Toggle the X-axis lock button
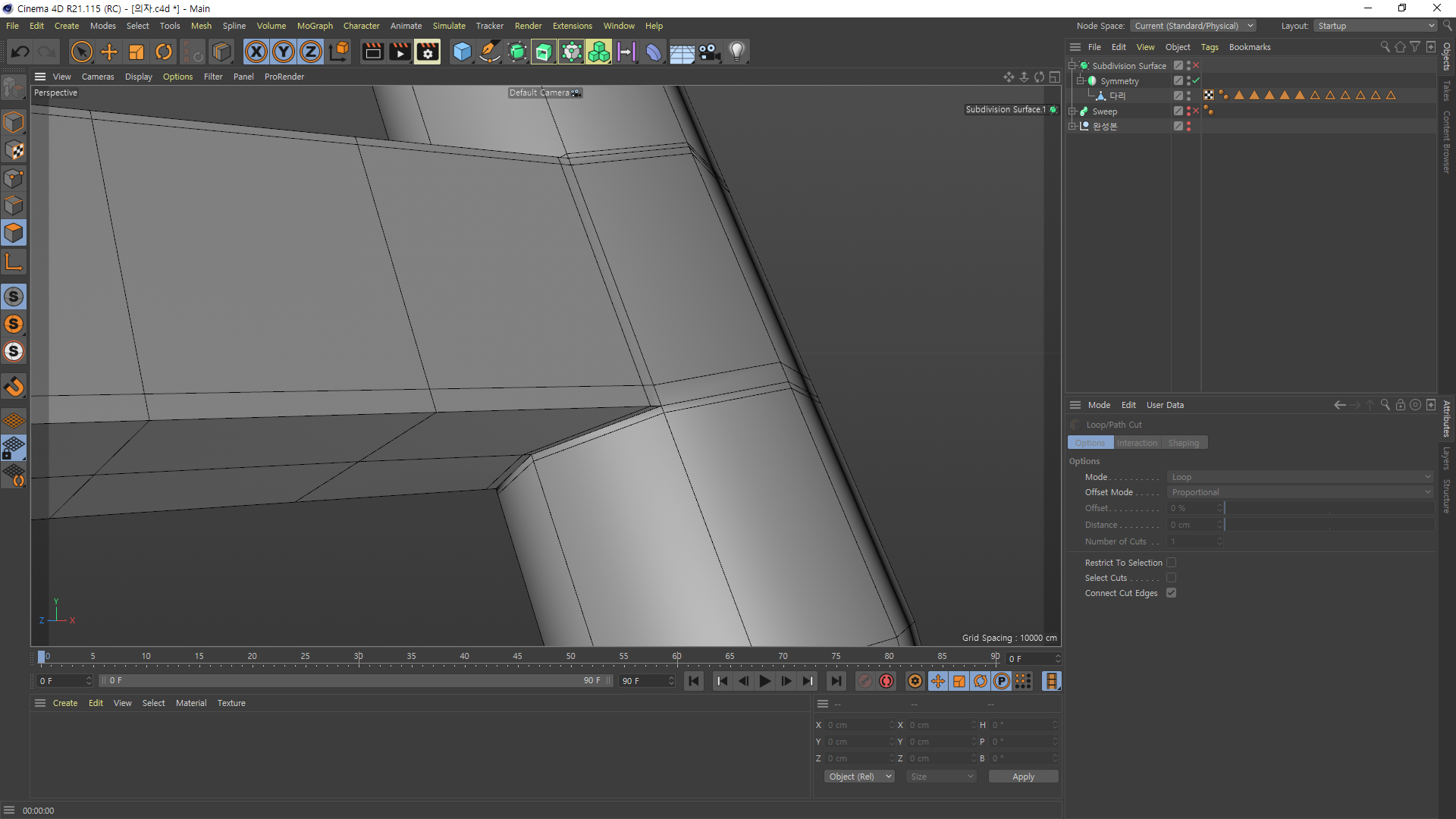Viewport: 1456px width, 819px height. pyautogui.click(x=256, y=52)
